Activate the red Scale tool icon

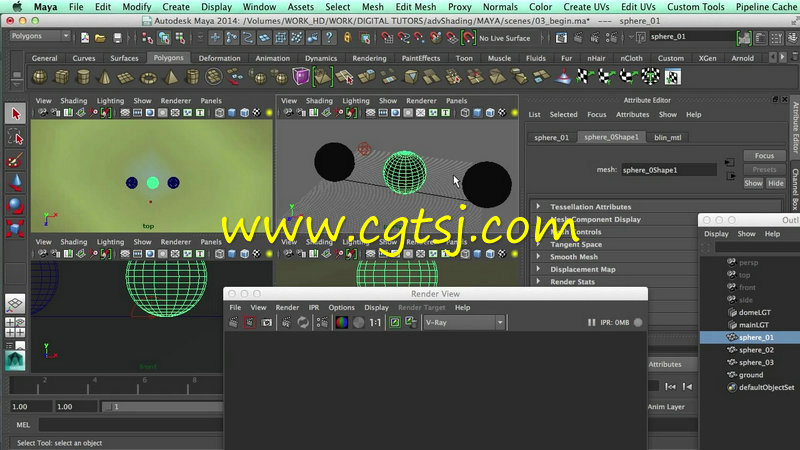tap(15, 229)
